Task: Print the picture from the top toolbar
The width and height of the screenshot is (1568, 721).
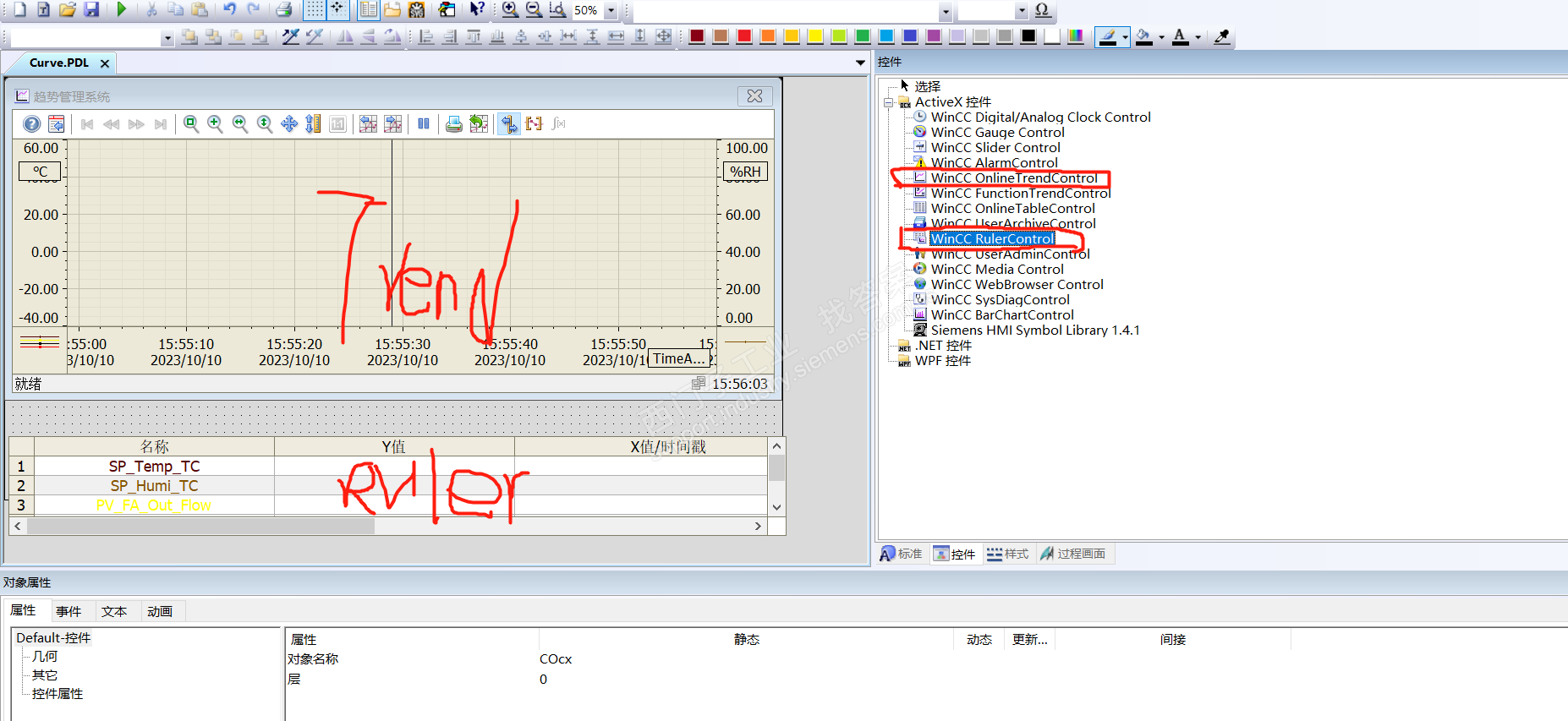Action: (284, 9)
